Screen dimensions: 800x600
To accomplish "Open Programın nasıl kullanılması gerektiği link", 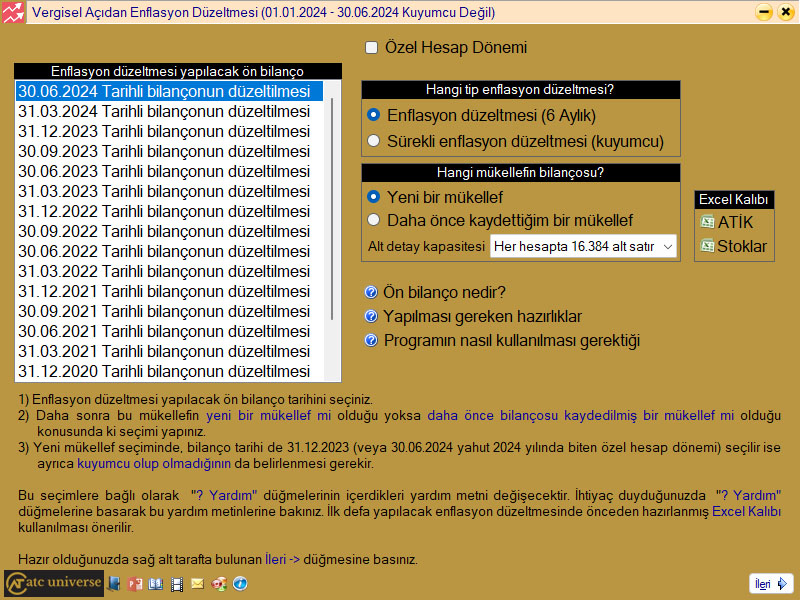I will click(x=512, y=340).
